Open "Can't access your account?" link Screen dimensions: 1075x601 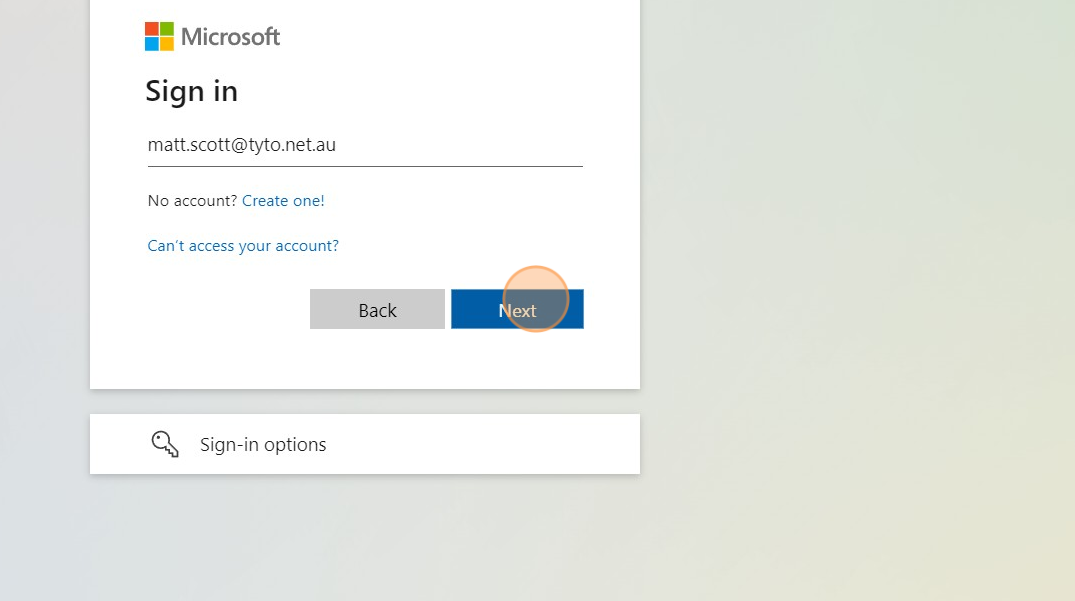pyautogui.click(x=243, y=246)
